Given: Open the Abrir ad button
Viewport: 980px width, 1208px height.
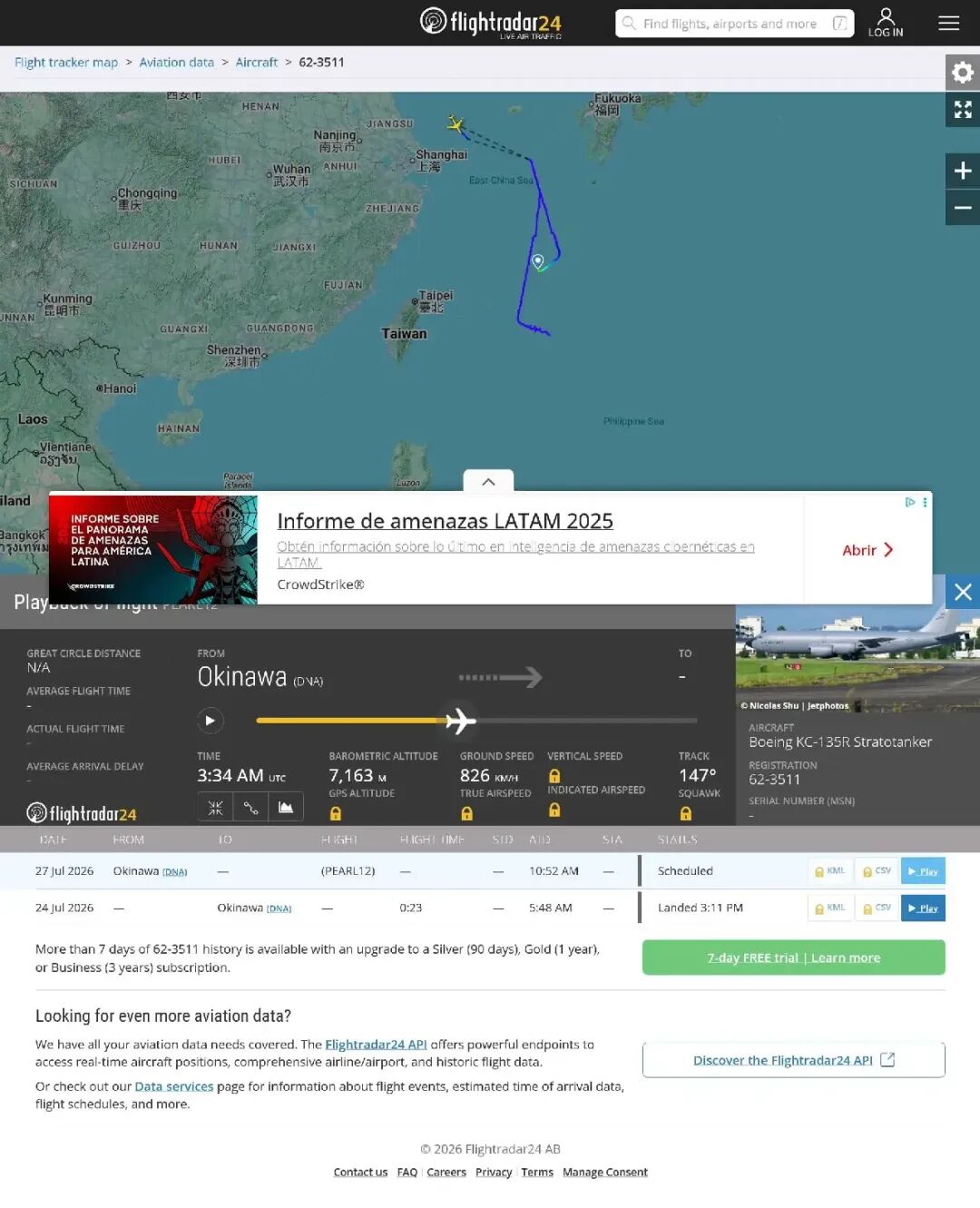Looking at the screenshot, I should 867,550.
